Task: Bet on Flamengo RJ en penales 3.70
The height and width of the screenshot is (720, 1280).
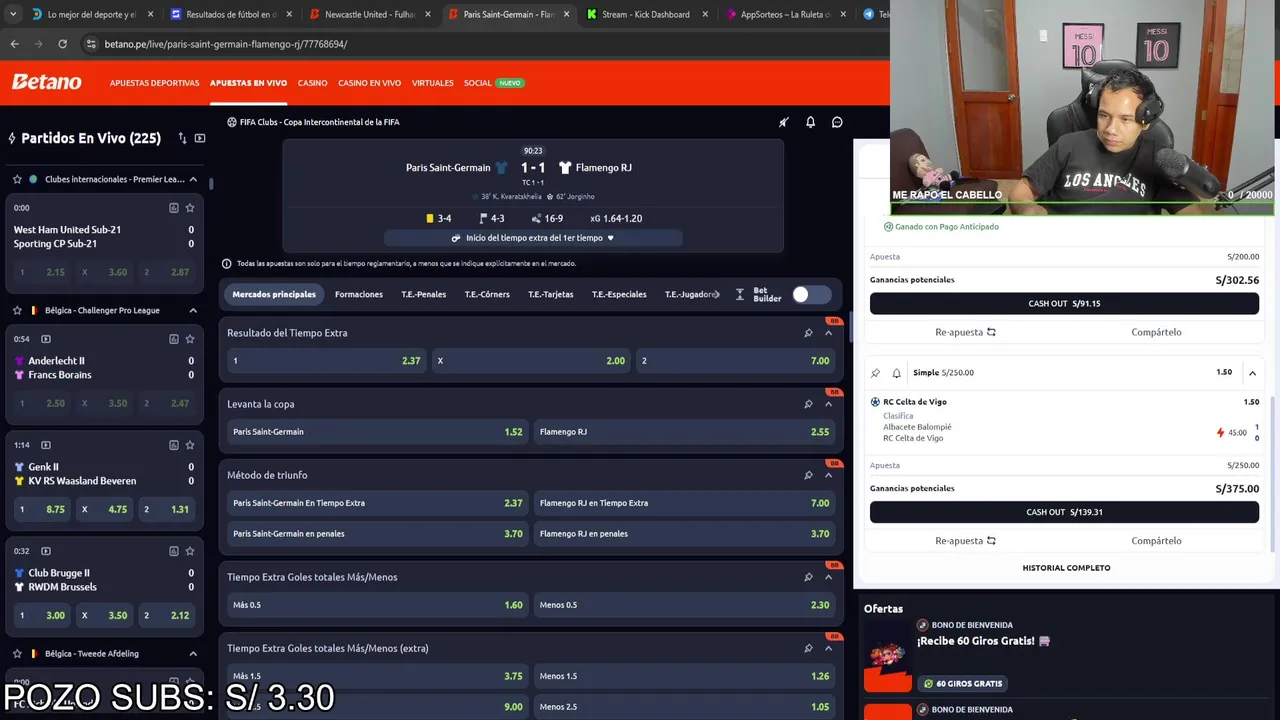Action: [684, 534]
